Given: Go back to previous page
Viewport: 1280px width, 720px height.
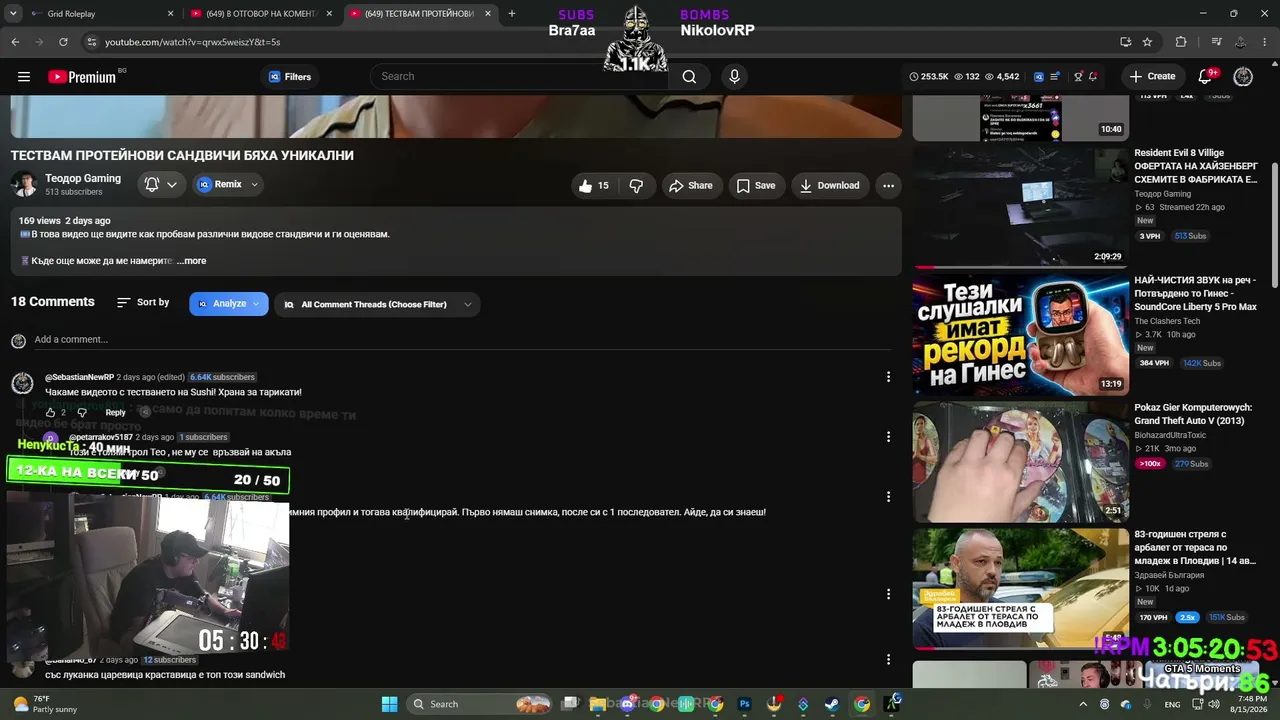Looking at the screenshot, I should [15, 42].
